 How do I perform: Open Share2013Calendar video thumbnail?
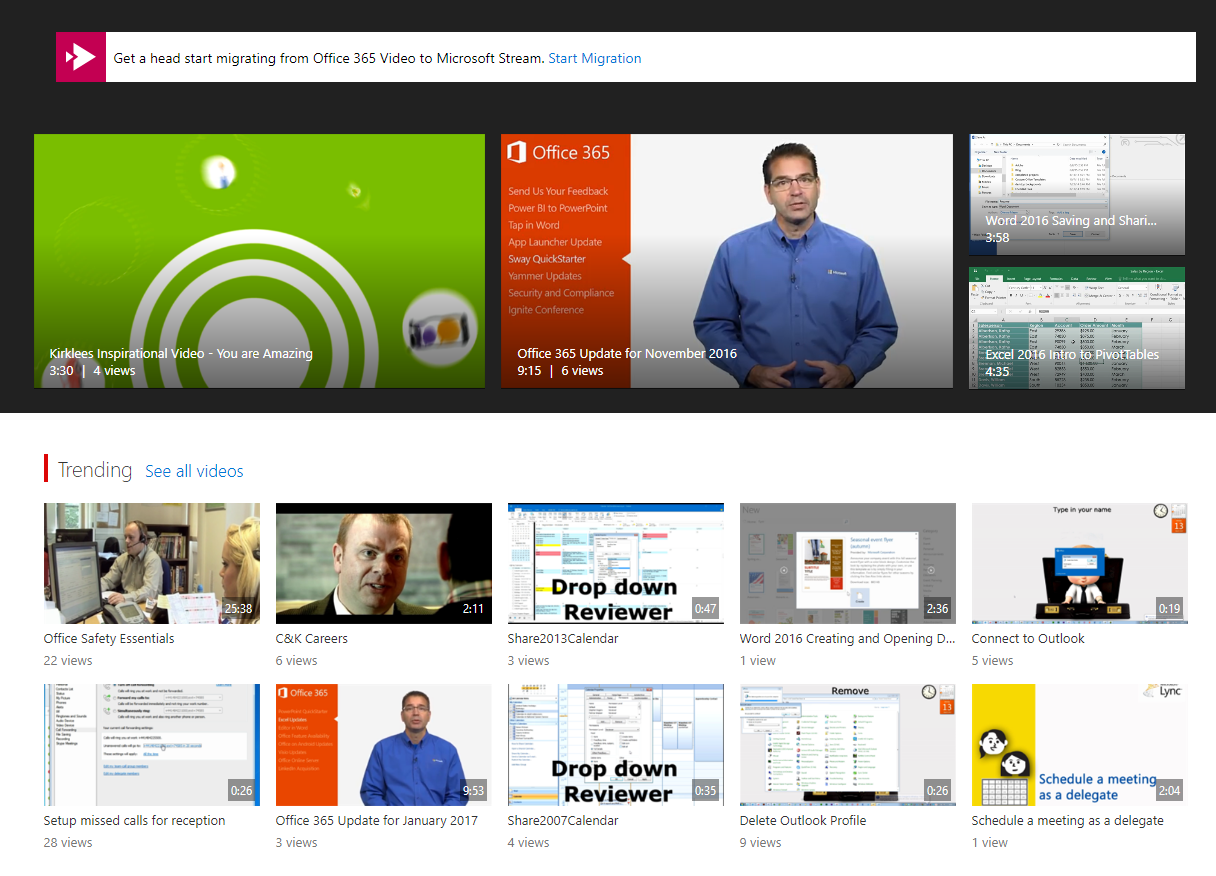click(616, 563)
